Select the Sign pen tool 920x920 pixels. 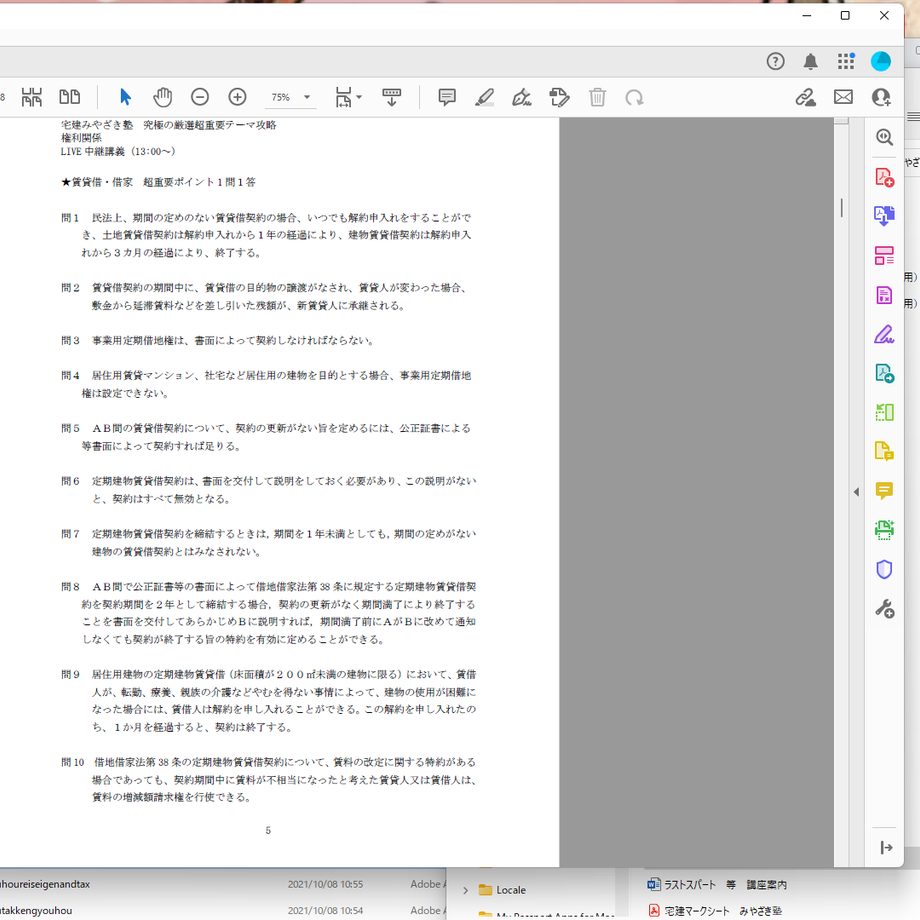point(522,97)
